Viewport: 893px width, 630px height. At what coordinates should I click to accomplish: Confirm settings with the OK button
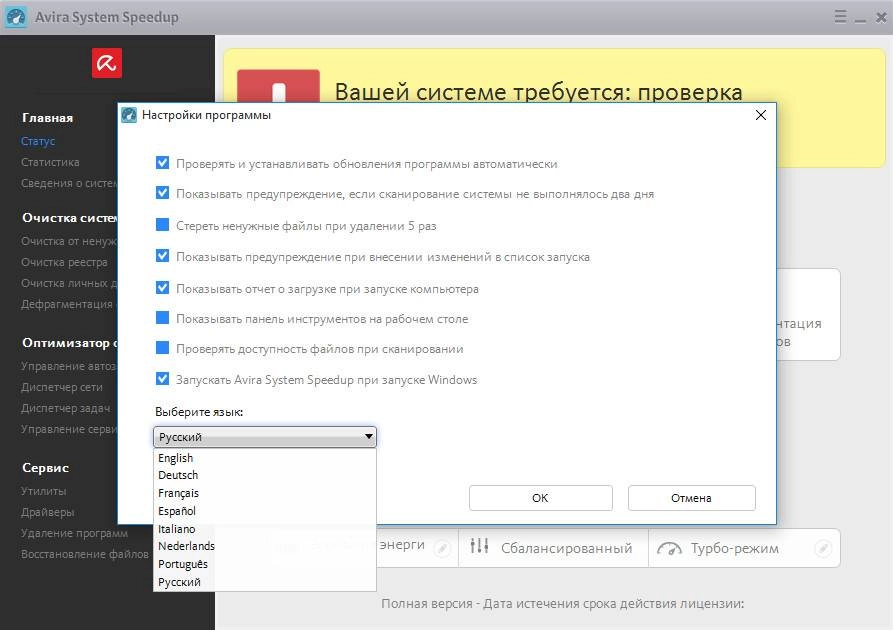tap(540, 498)
